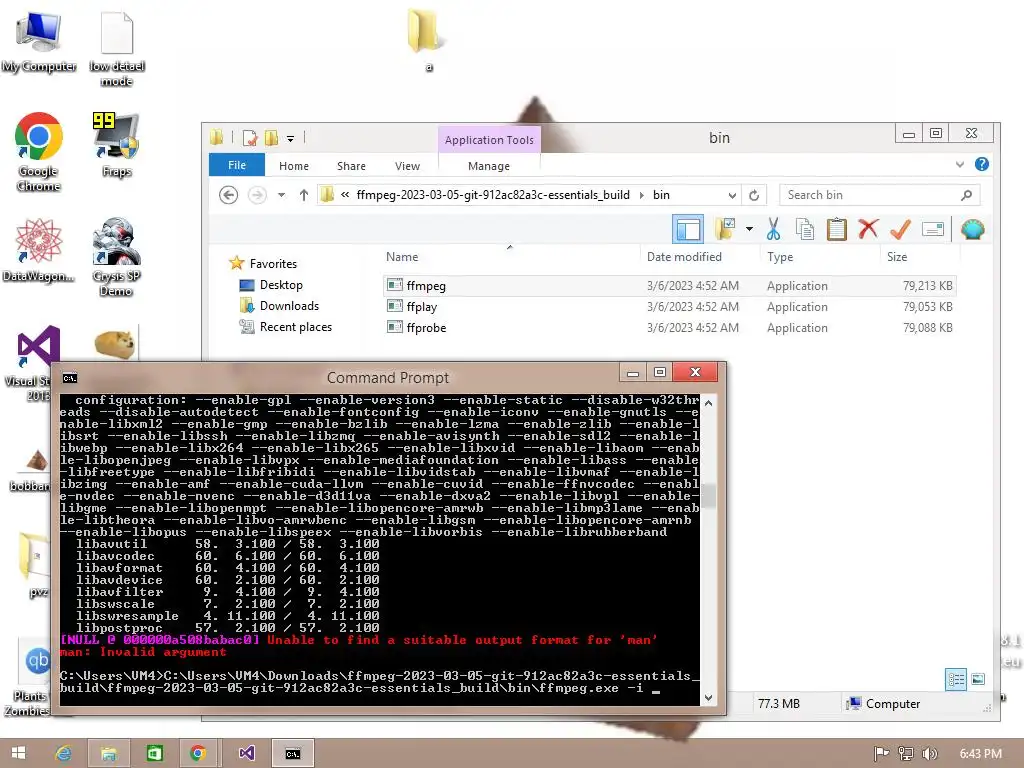
Task: Select the Fraps desktop shortcut
Action: 116,145
